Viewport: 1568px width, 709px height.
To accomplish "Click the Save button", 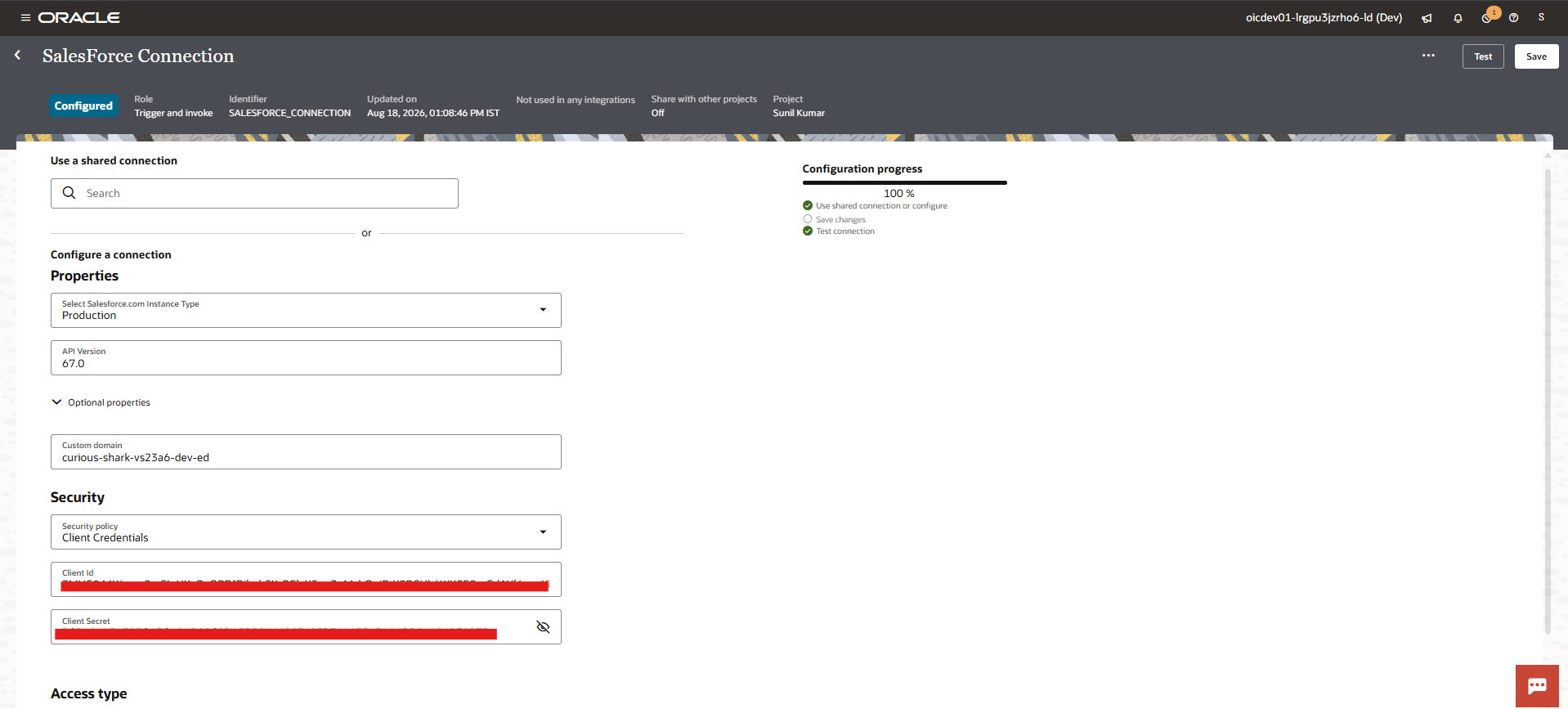I will point(1536,56).
